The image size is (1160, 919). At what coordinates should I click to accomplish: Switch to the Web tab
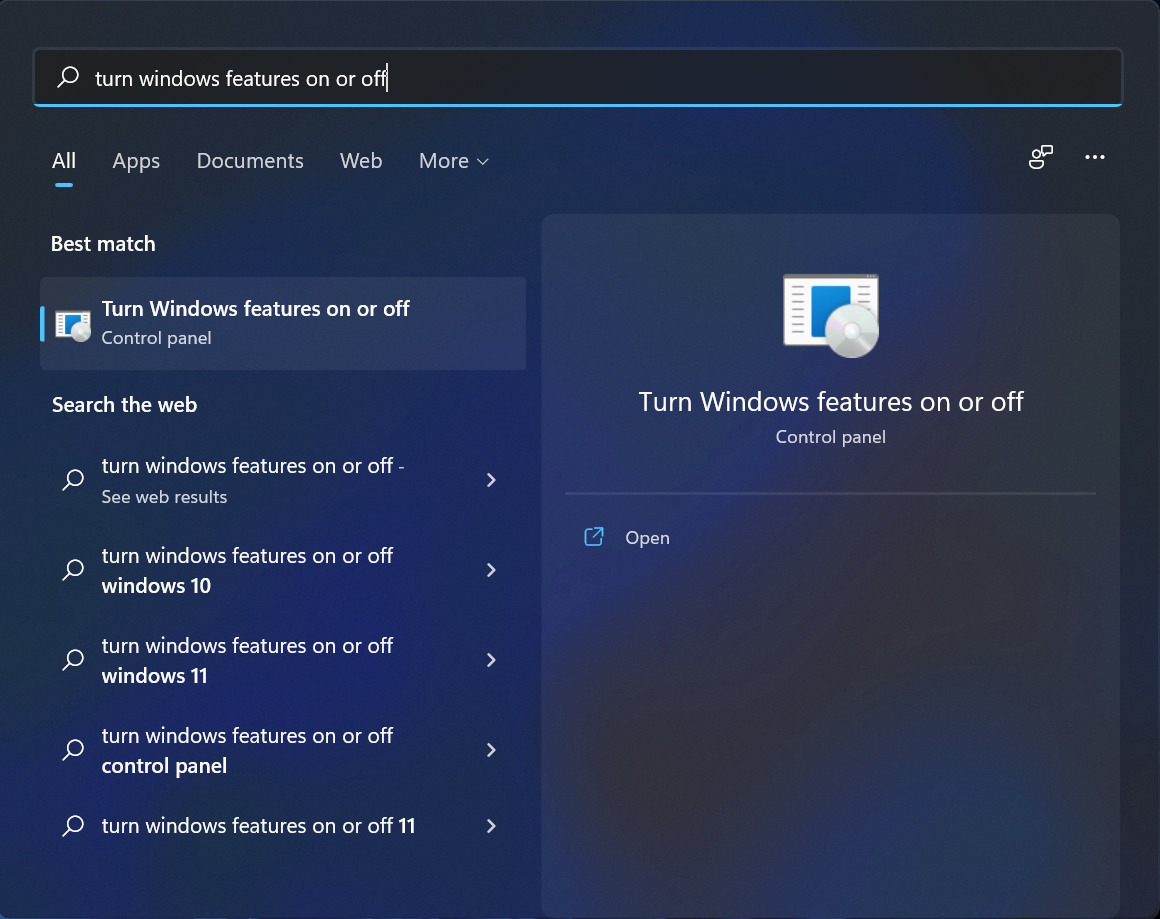[361, 161]
